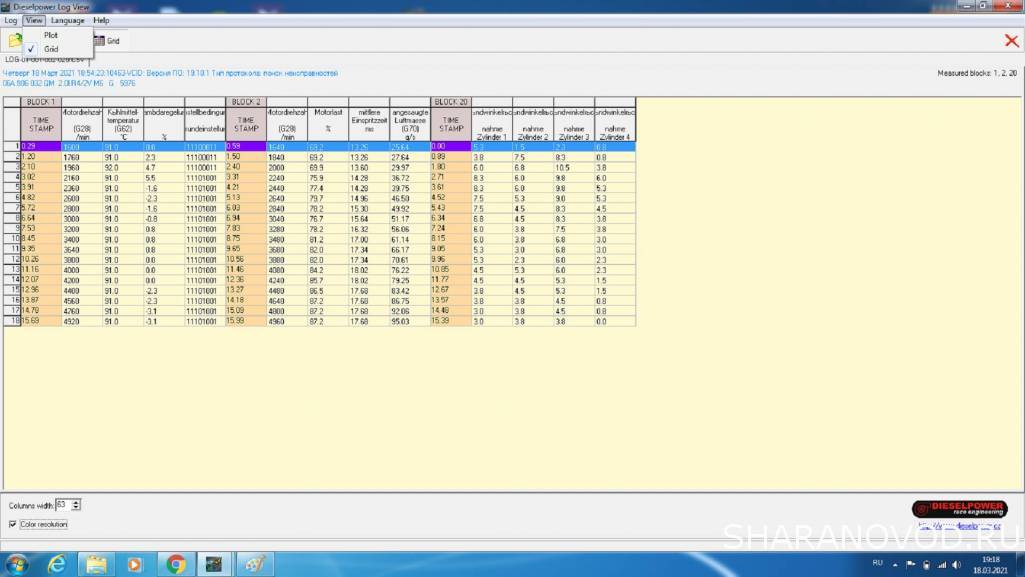The image size is (1025, 577).
Task: Click the BLOCK 2 header cell
Action: [x=247, y=102]
